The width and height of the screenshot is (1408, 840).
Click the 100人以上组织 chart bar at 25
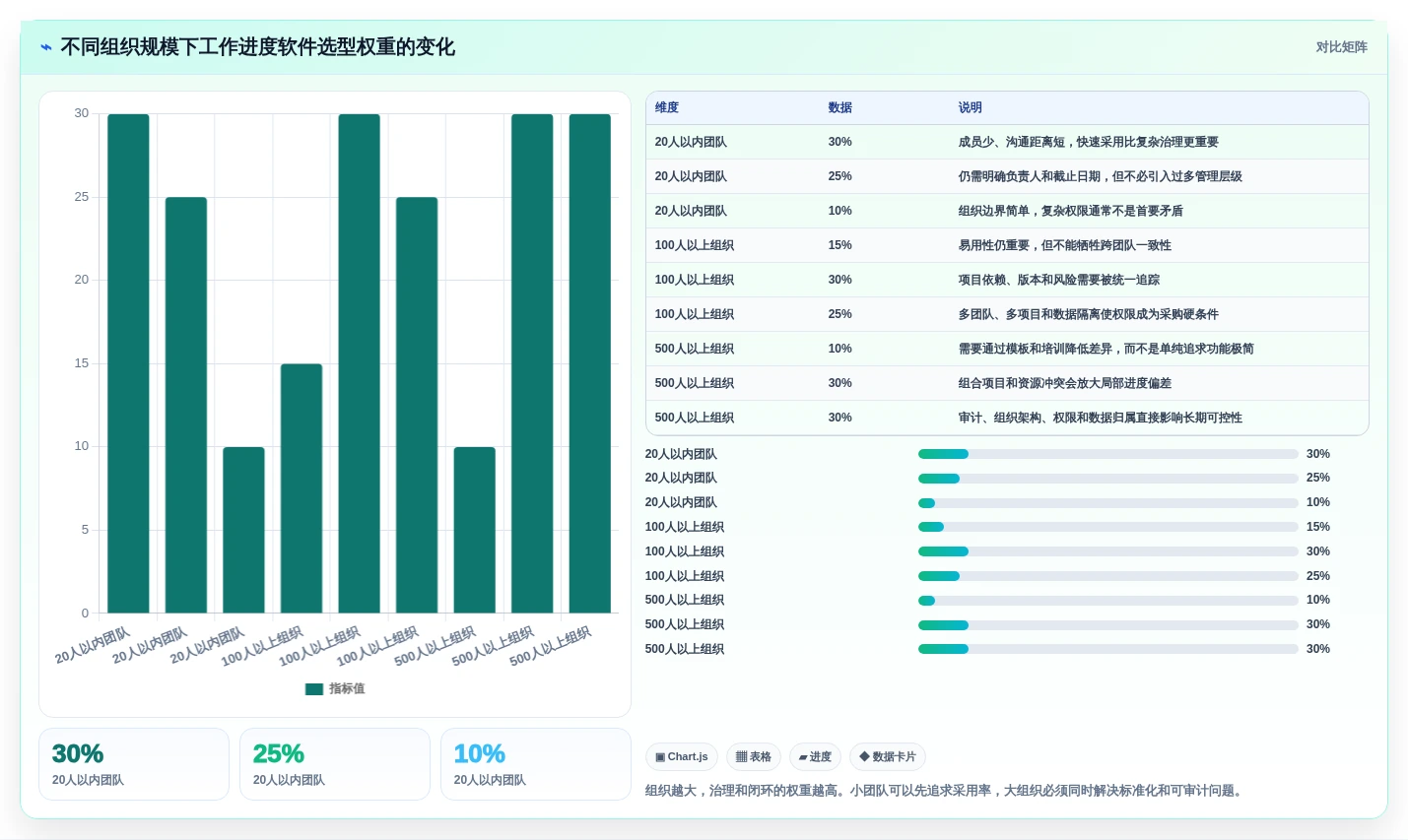(x=417, y=405)
